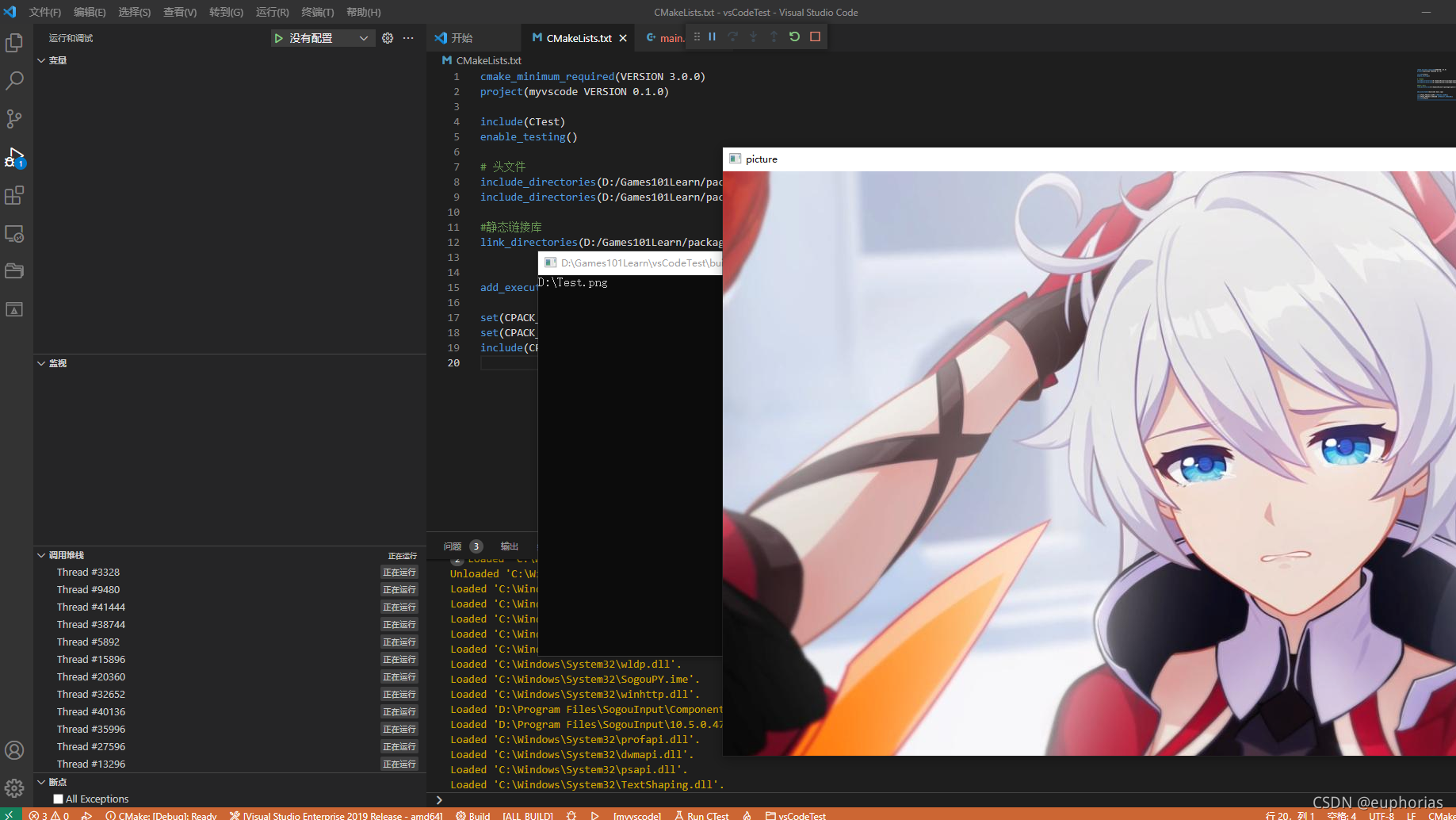Pause the debug session
This screenshot has width=1456, height=820.
[x=713, y=36]
